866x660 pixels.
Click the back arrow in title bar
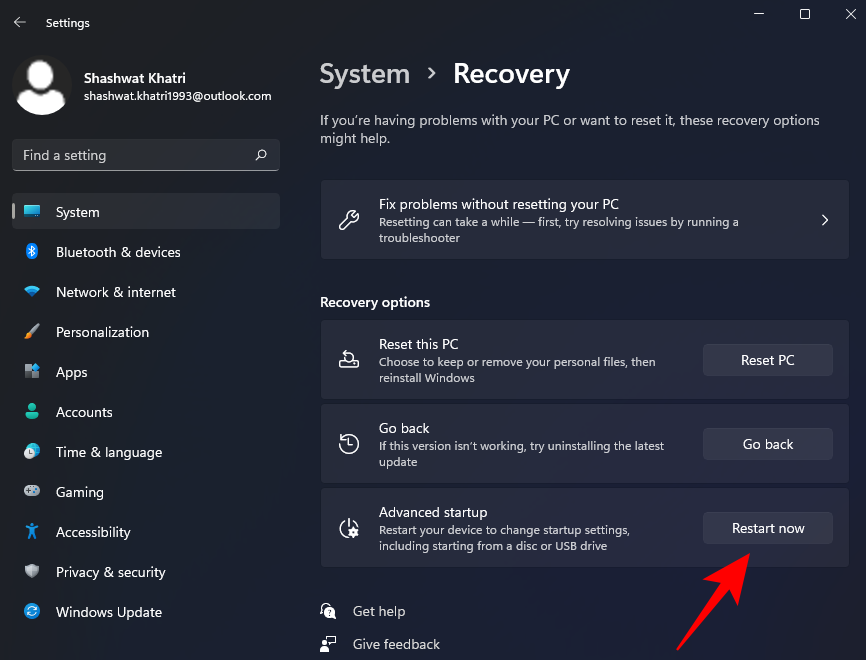coord(20,22)
